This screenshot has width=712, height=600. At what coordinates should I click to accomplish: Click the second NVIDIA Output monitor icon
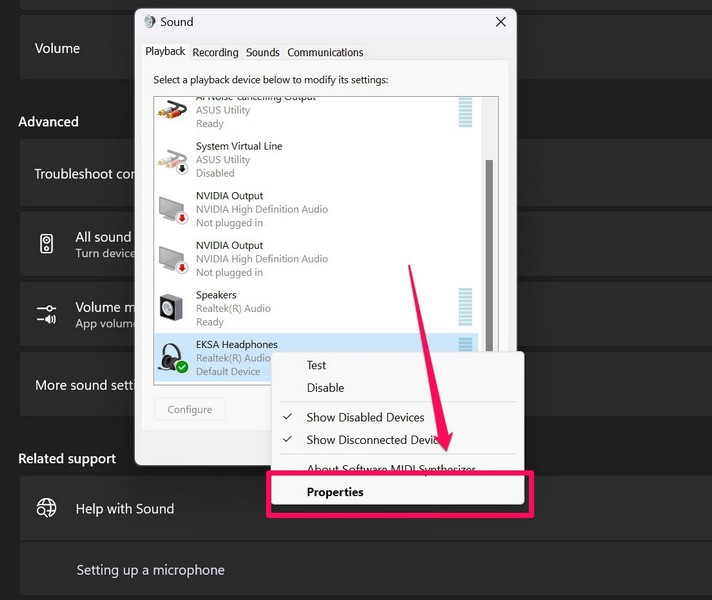[x=173, y=258]
